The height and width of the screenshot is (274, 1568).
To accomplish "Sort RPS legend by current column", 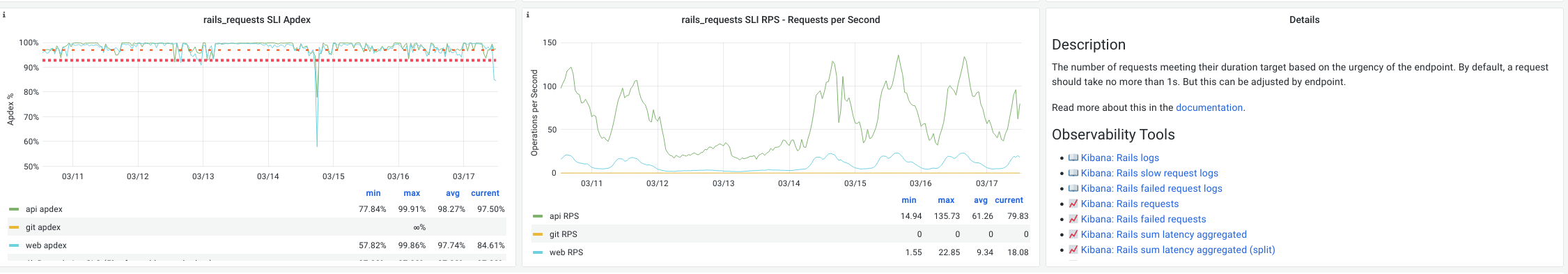I will pyautogui.click(x=1009, y=200).
